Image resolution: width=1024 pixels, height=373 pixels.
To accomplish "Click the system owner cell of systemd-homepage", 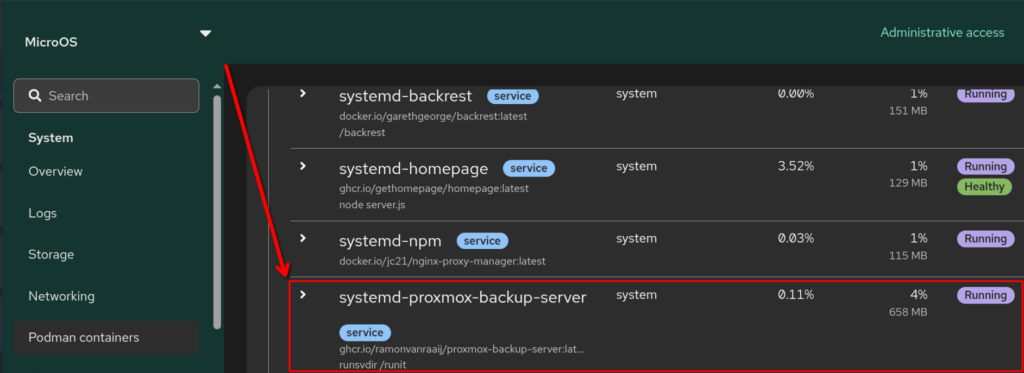I will pyautogui.click(x=635, y=166).
